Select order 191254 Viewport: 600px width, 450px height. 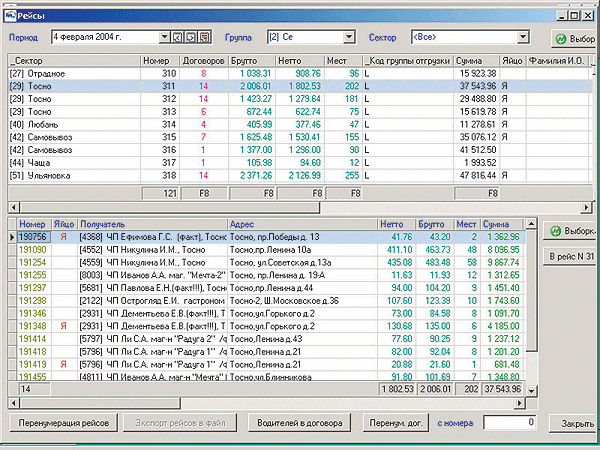click(x=33, y=262)
